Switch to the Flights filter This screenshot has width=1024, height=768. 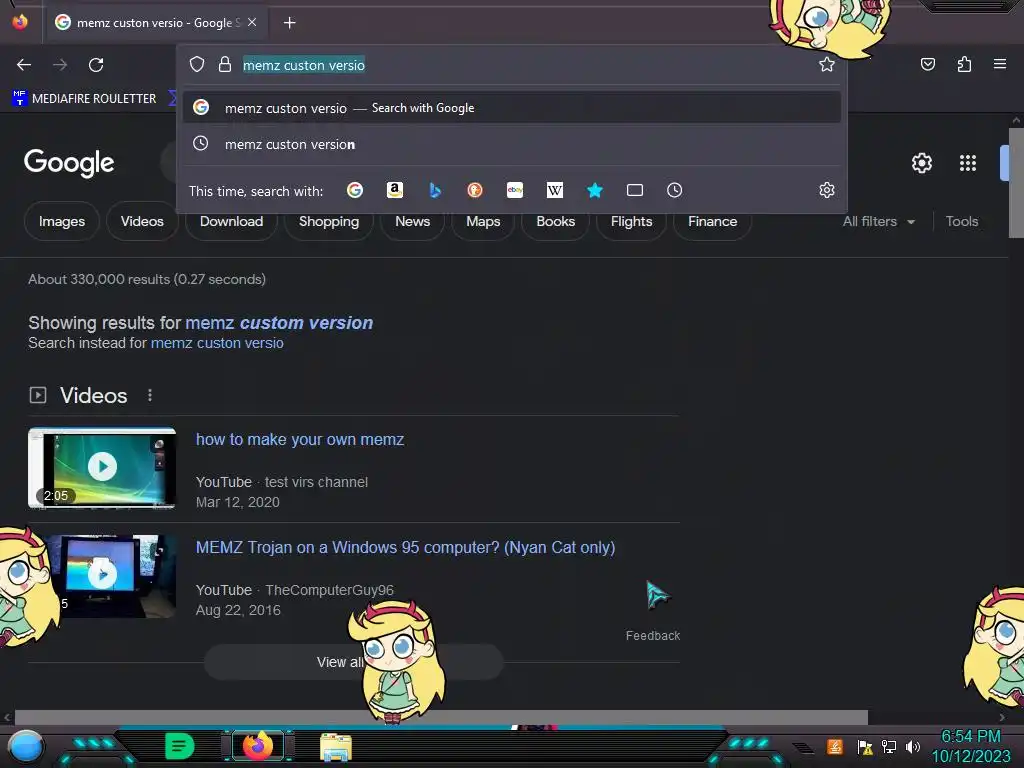pyautogui.click(x=631, y=221)
